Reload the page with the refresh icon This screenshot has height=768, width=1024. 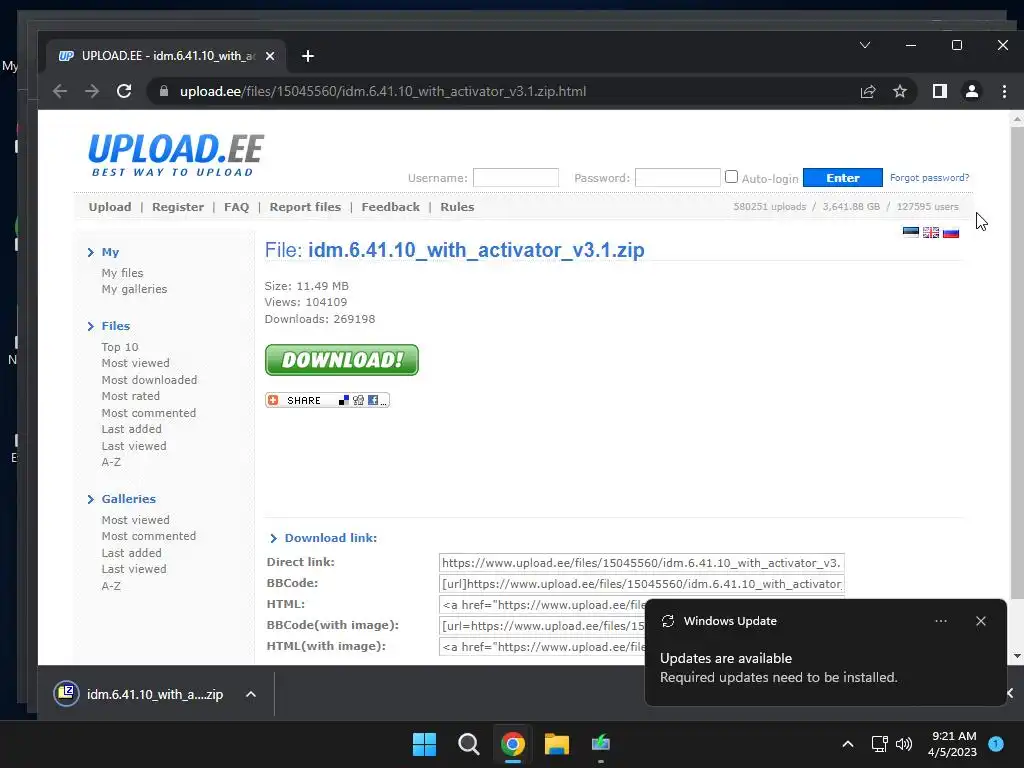(124, 91)
